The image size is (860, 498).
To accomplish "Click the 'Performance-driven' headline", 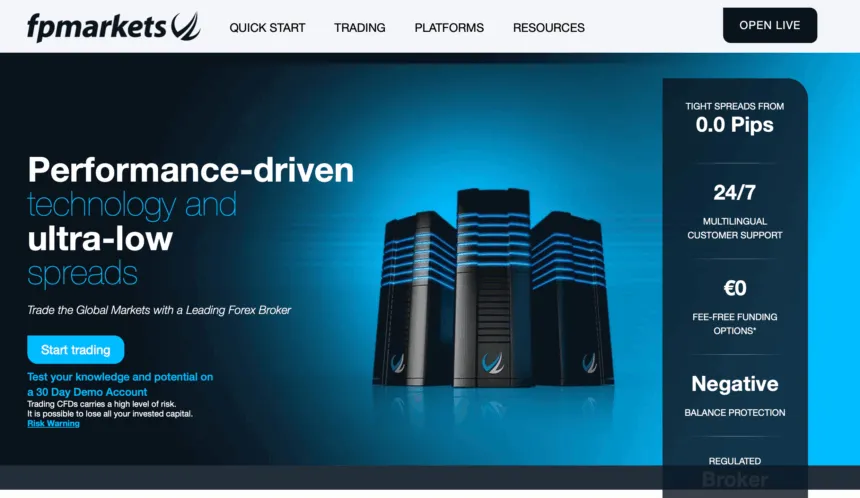I will (190, 169).
